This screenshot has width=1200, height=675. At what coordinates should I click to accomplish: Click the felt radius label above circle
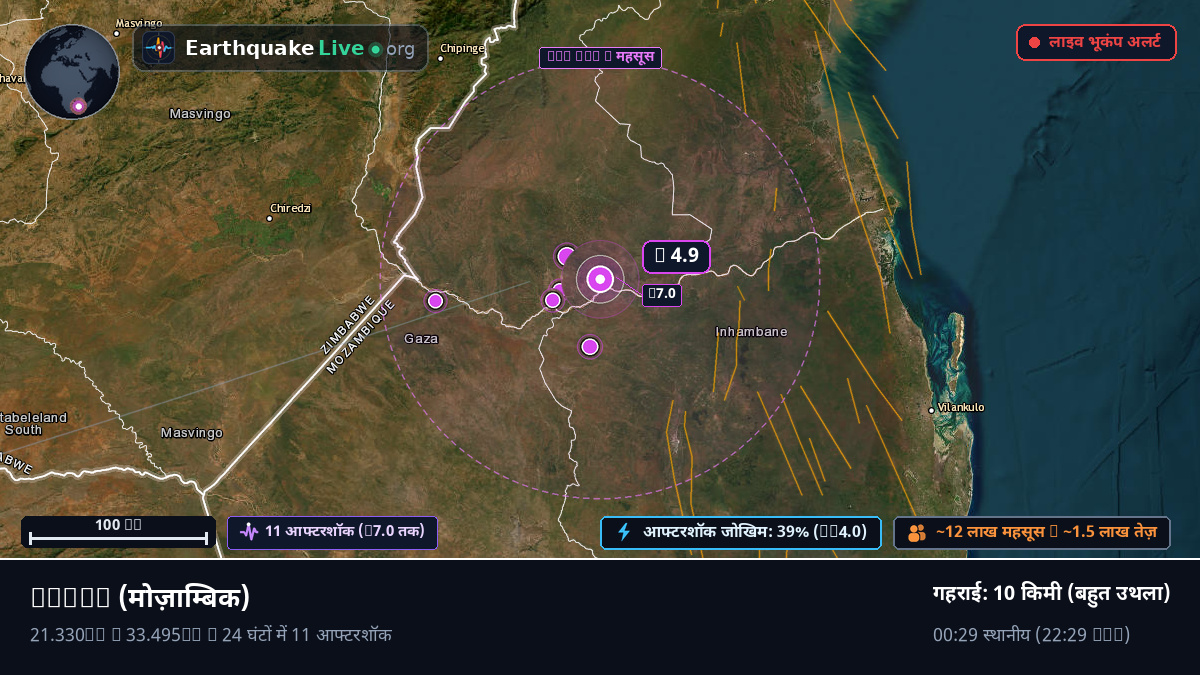(600, 57)
